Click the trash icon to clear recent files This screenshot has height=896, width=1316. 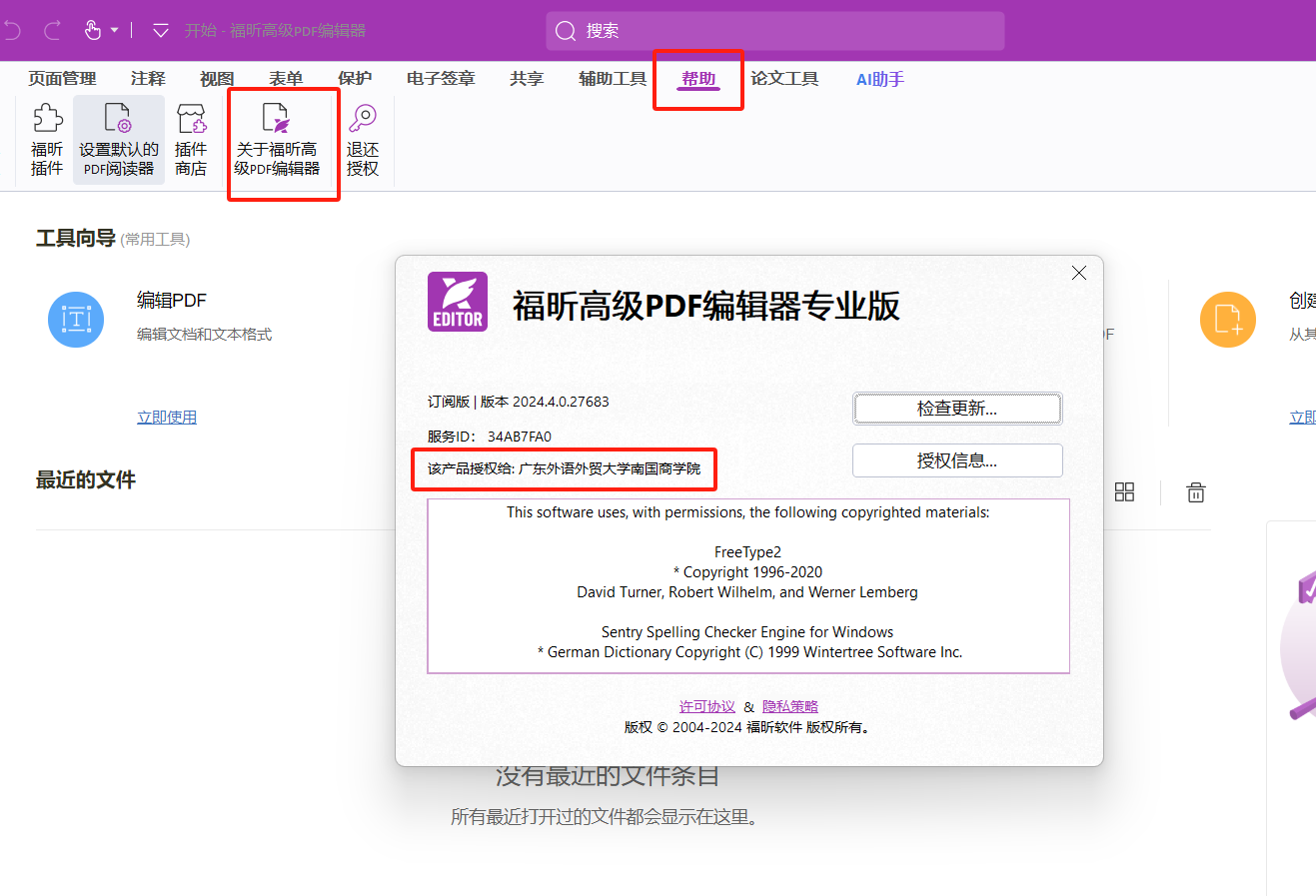click(x=1195, y=491)
